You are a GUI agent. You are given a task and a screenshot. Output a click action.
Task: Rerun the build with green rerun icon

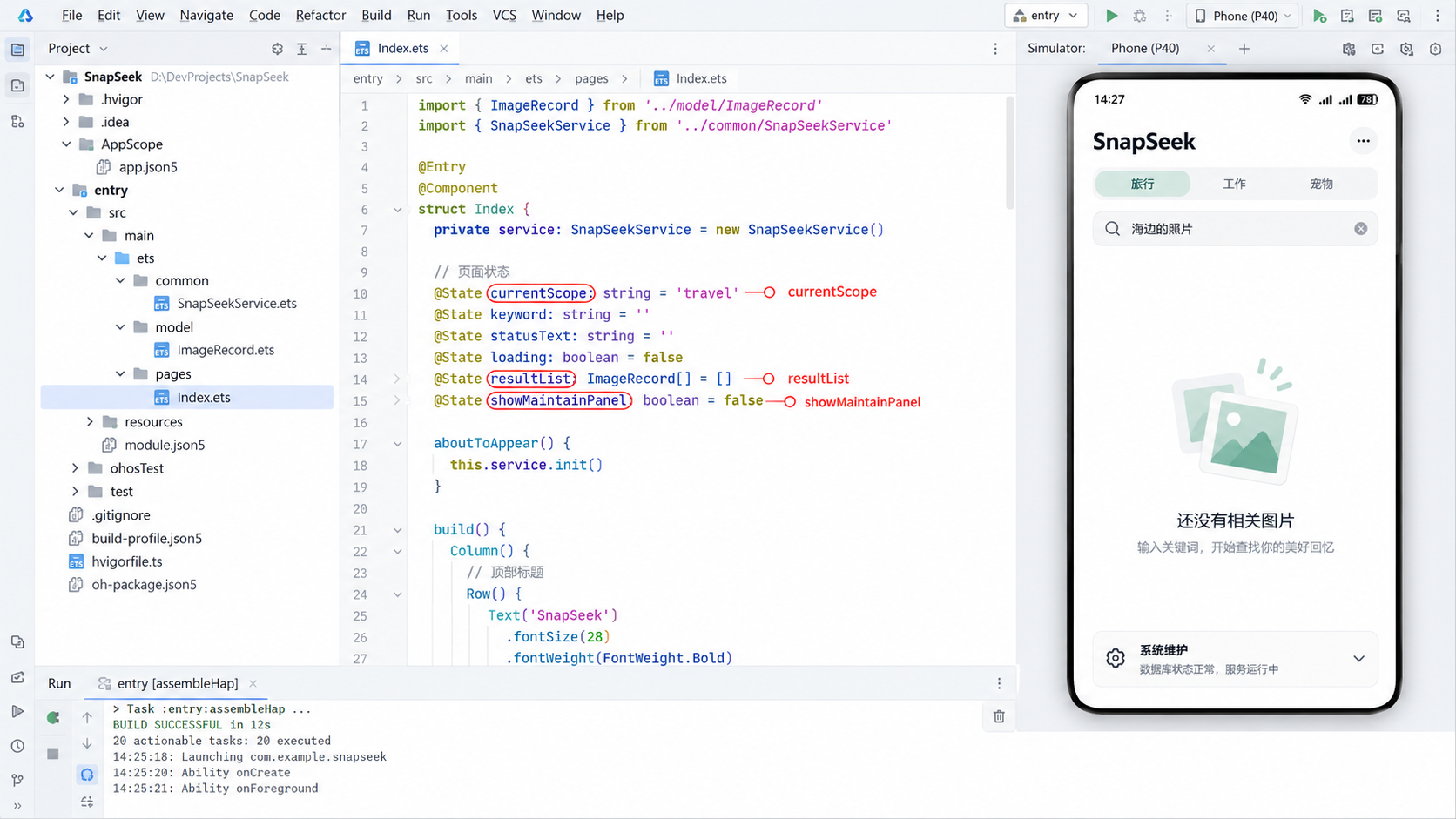click(x=53, y=718)
